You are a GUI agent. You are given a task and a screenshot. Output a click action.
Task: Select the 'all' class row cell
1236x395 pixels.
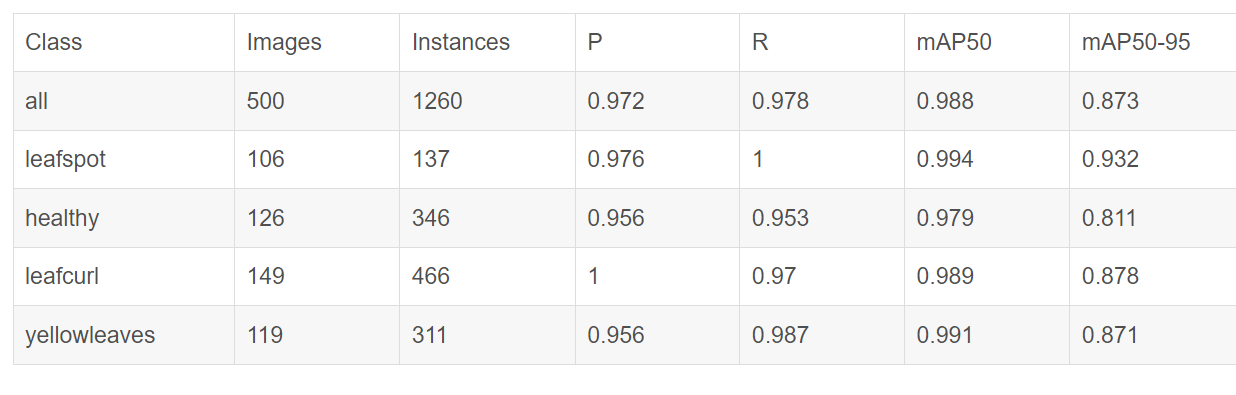(x=124, y=101)
